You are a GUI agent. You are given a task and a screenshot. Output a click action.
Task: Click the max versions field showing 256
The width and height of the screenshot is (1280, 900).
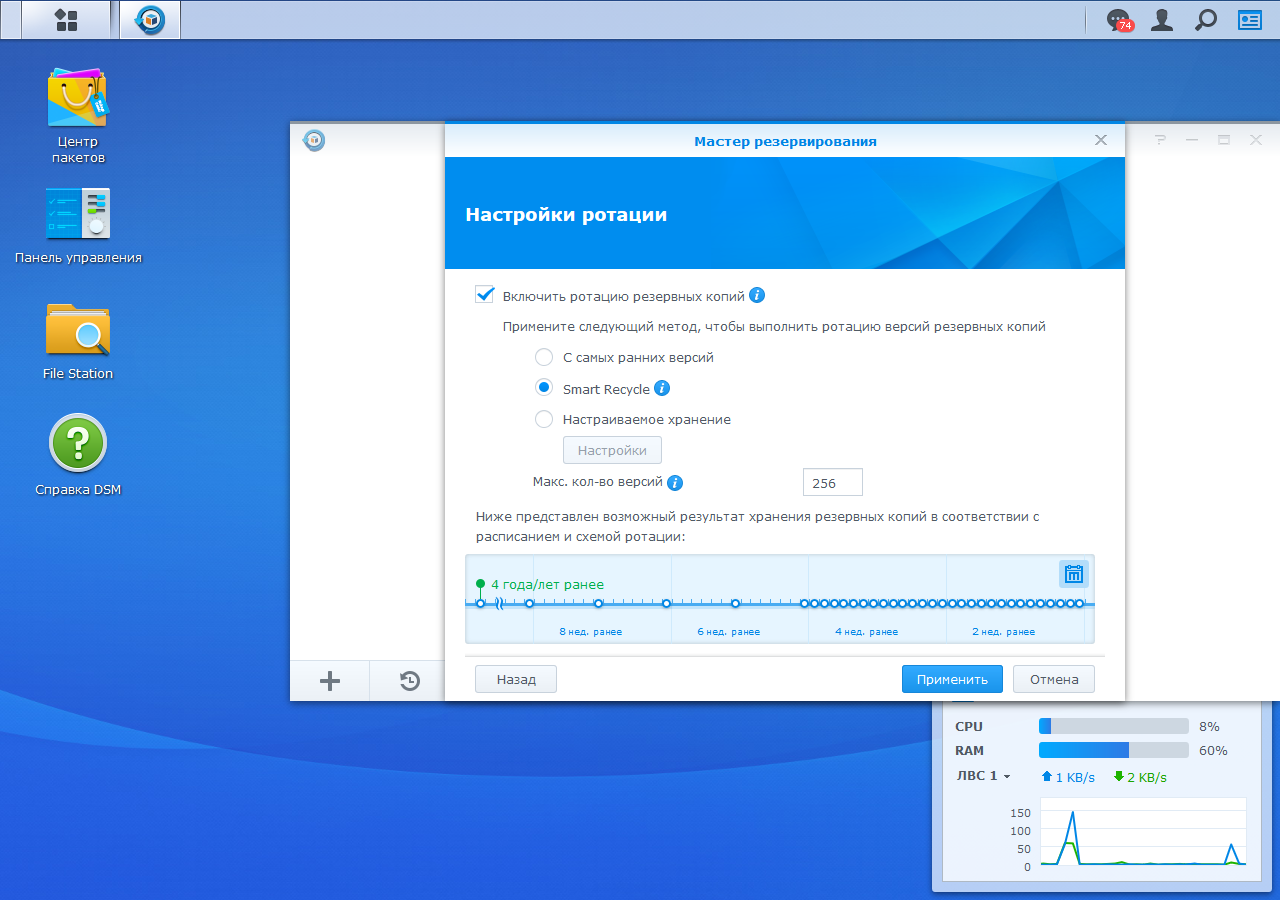tap(832, 482)
